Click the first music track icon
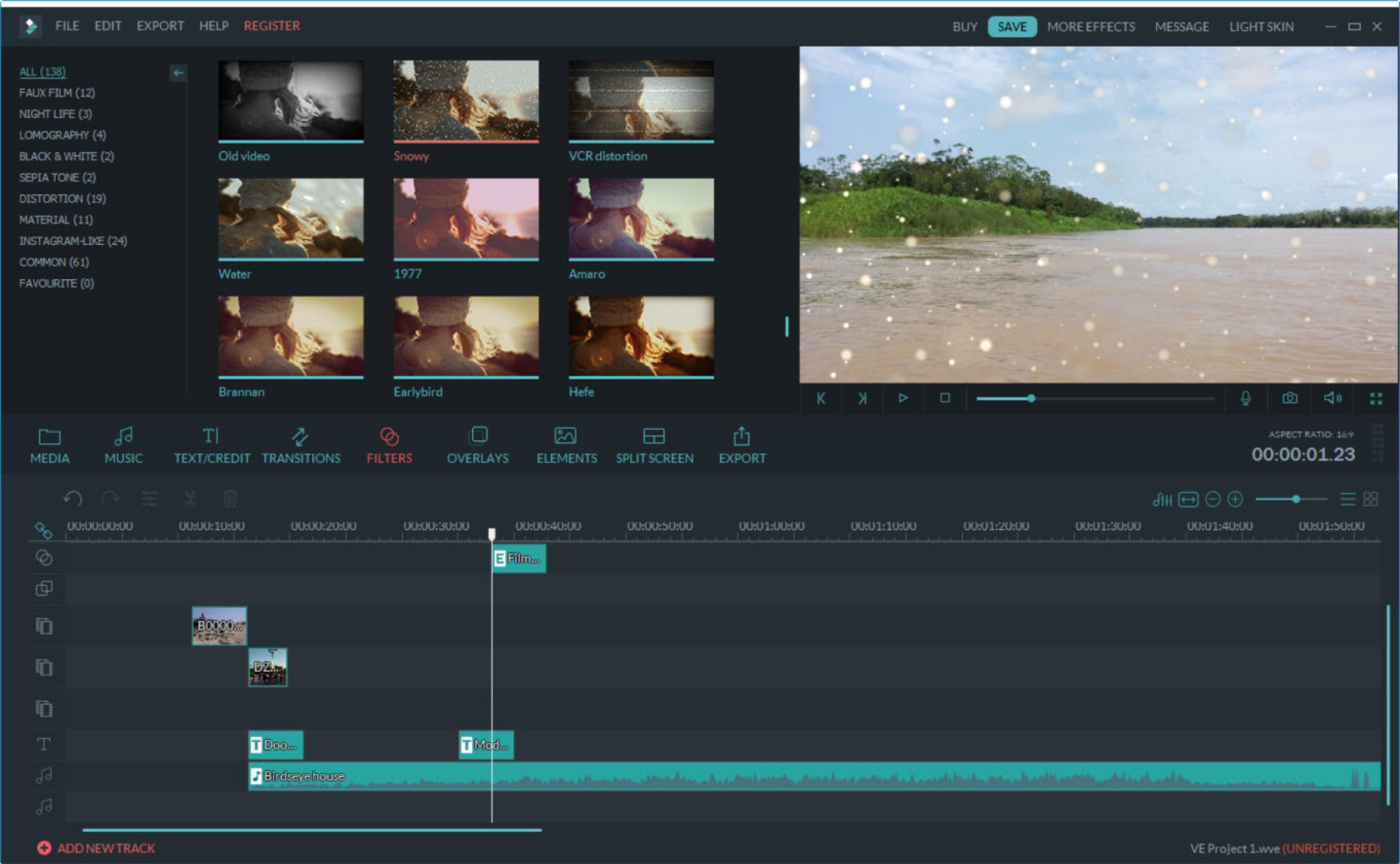This screenshot has width=1400, height=864. tap(44, 775)
